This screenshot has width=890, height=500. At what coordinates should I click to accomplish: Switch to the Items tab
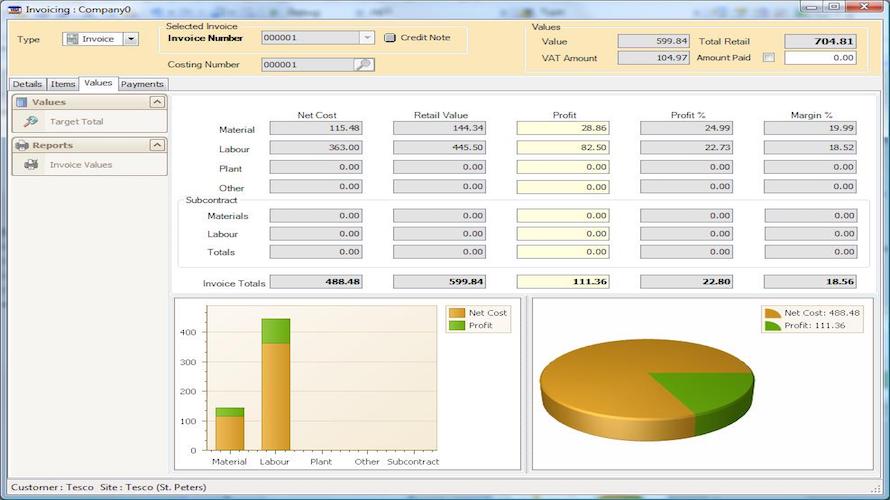tap(62, 84)
